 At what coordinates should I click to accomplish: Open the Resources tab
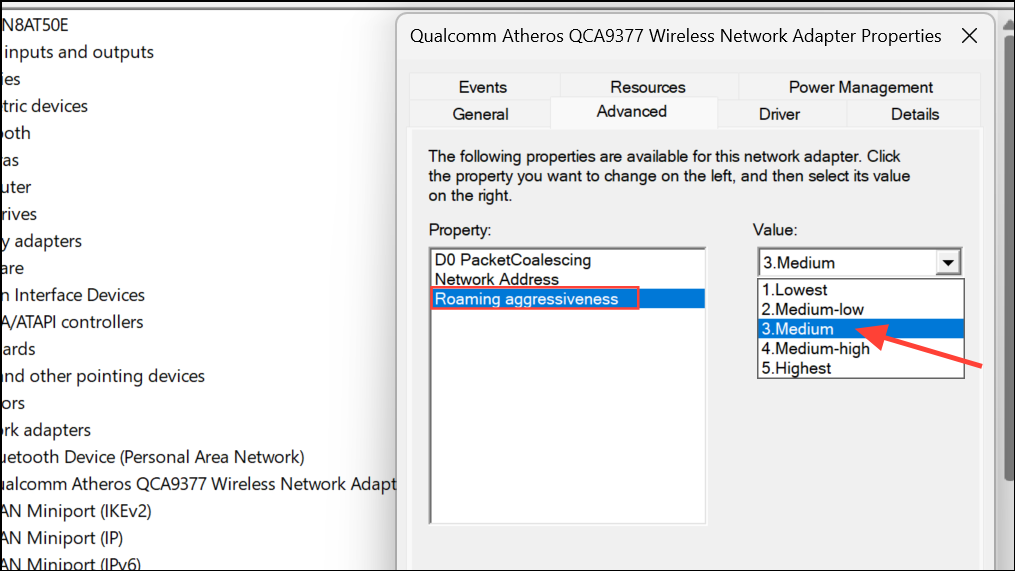pos(648,87)
